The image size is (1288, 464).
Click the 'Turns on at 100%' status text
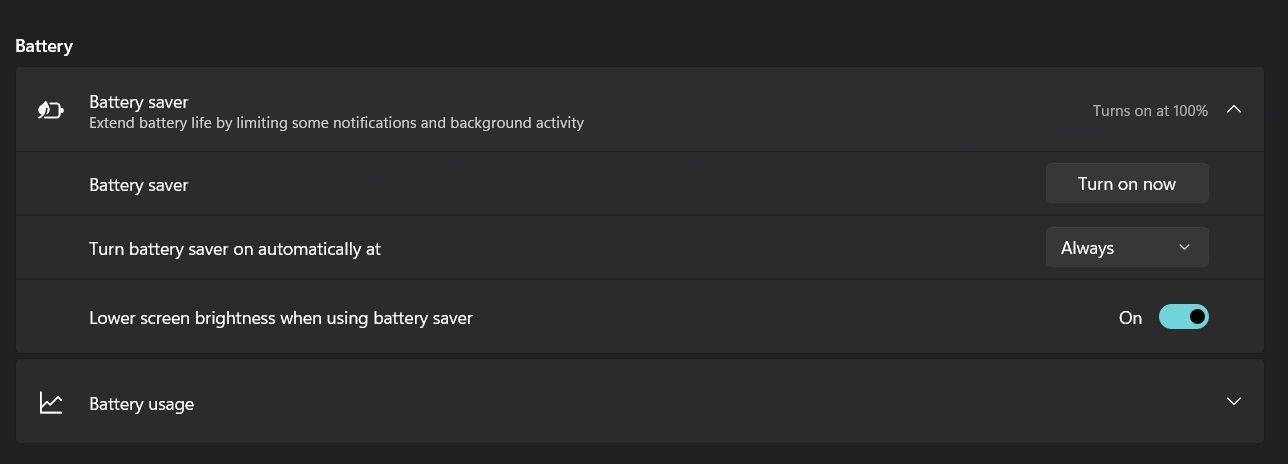click(x=1150, y=111)
